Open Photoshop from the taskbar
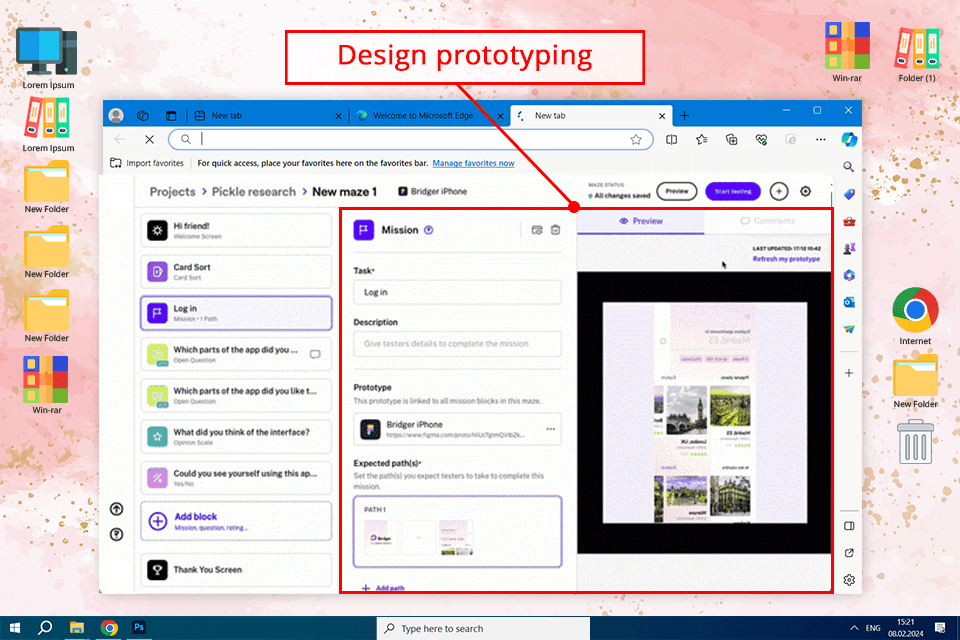Screen dimensions: 960x640 (x=139, y=628)
